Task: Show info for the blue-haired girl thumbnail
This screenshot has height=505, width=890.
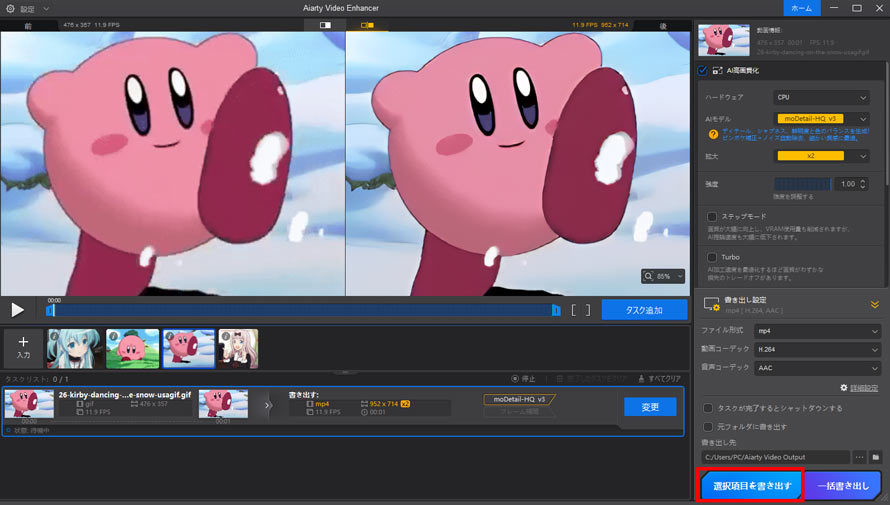Action: [x=54, y=336]
